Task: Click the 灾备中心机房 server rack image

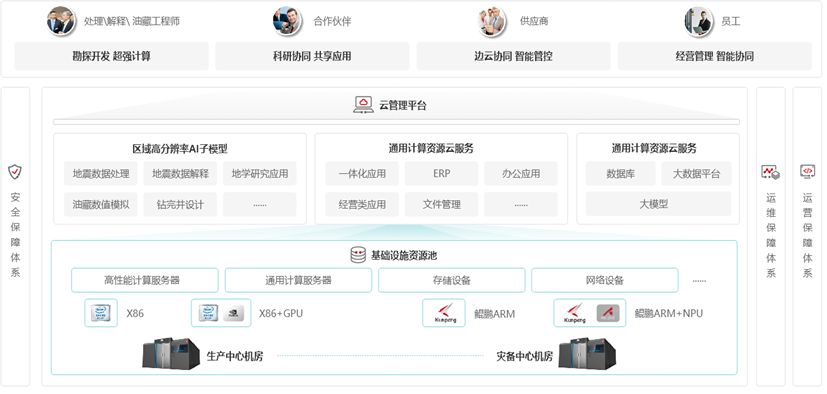Action: 587,353
